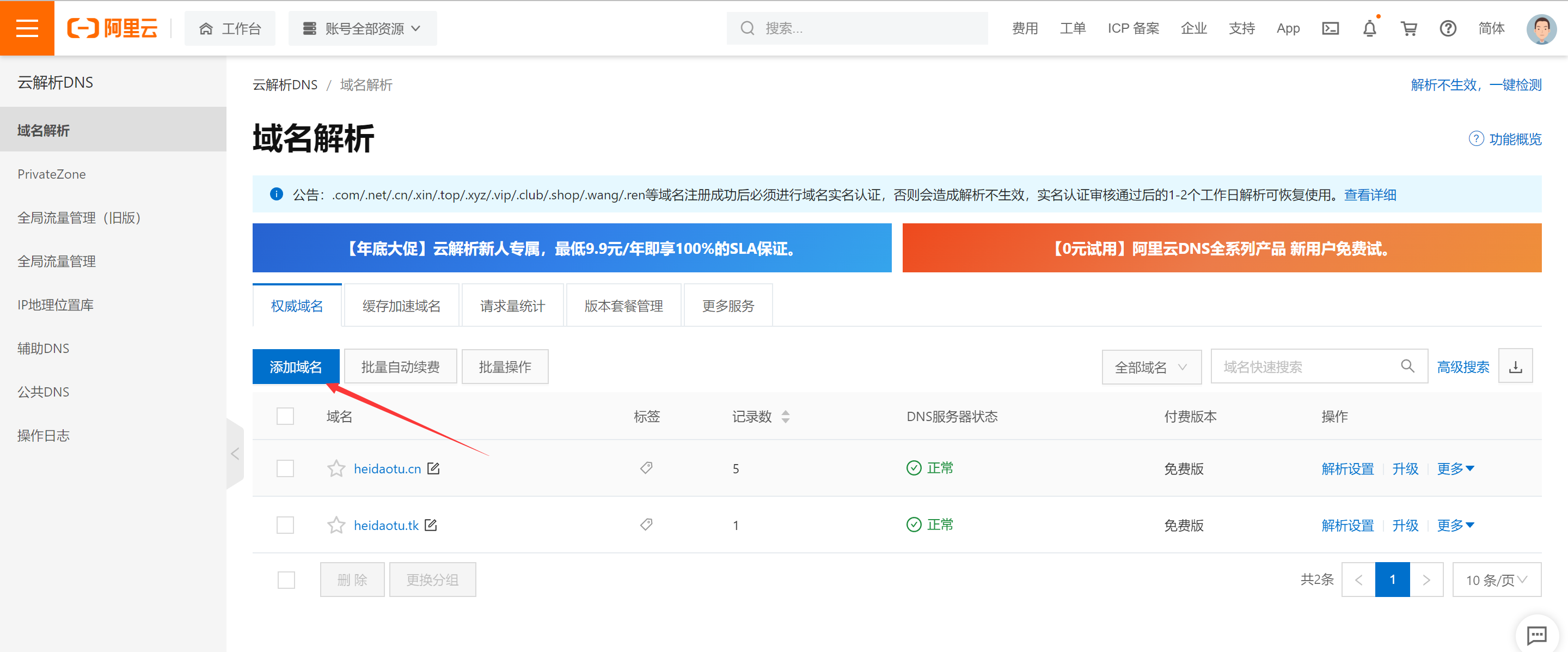Check the heidaotu.cn row checkbox
This screenshot has height=652, width=1568.
pos(285,468)
